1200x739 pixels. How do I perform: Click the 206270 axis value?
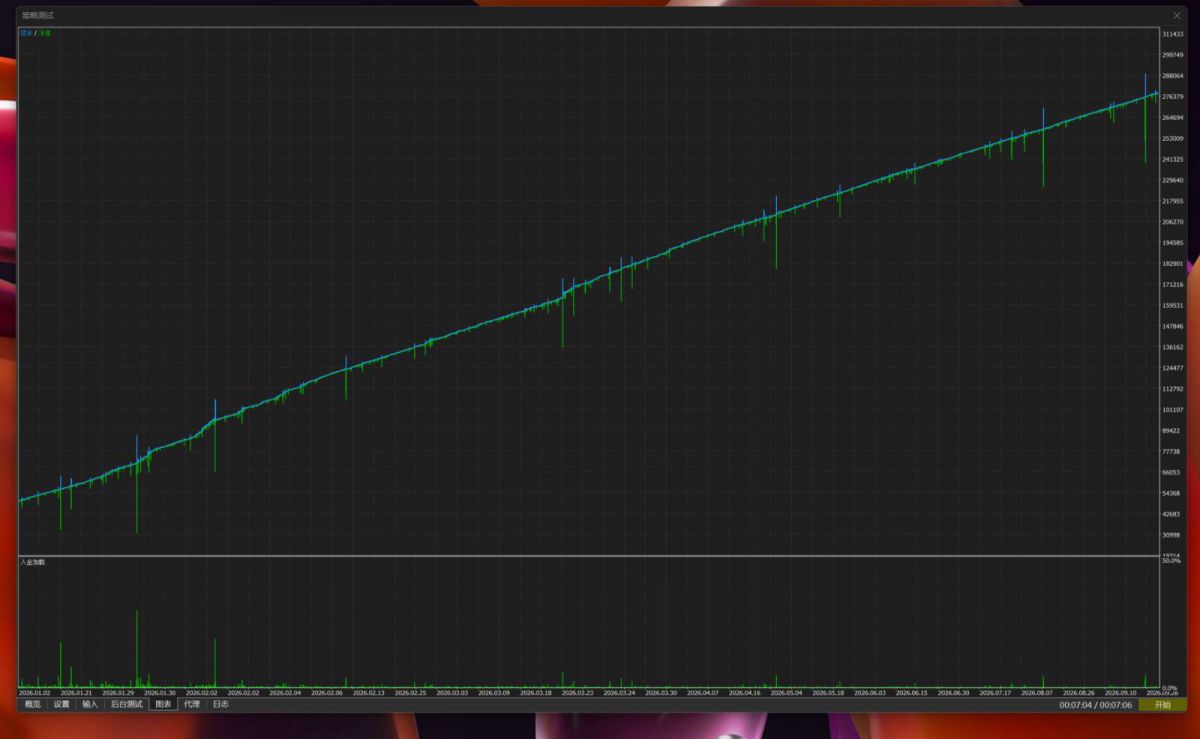pos(1173,222)
